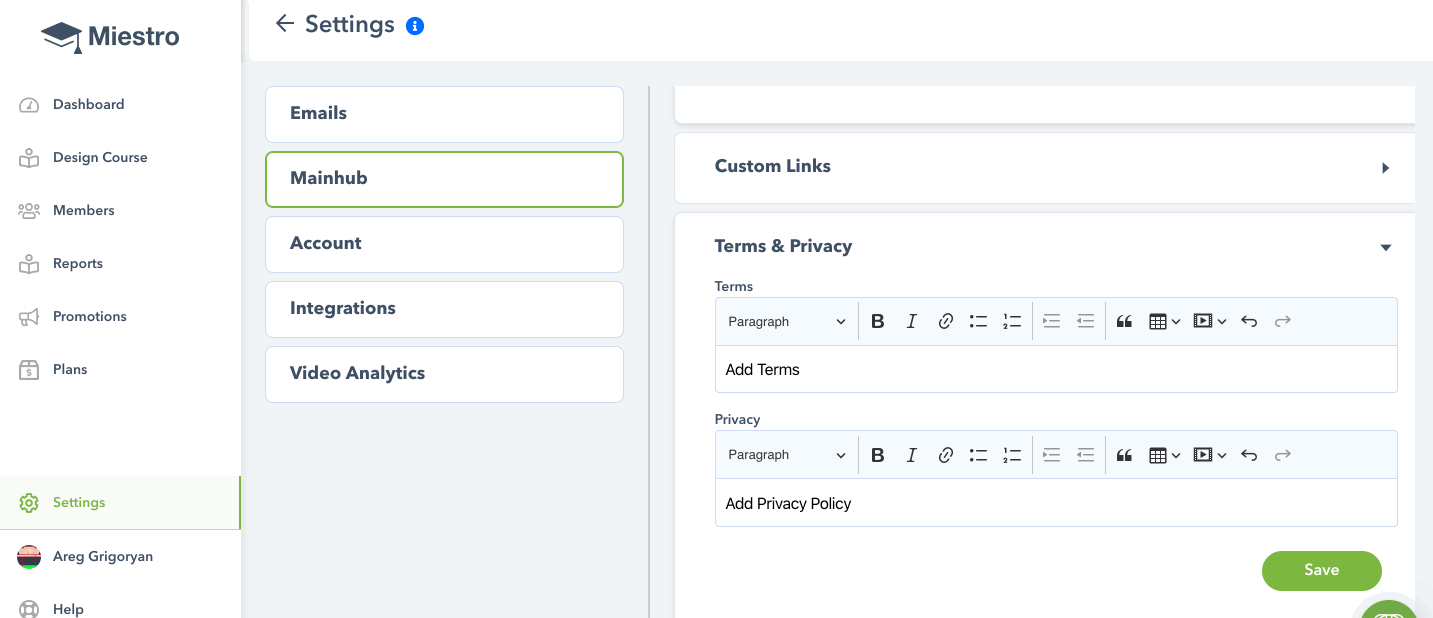Click the green Save button

point(1321,570)
